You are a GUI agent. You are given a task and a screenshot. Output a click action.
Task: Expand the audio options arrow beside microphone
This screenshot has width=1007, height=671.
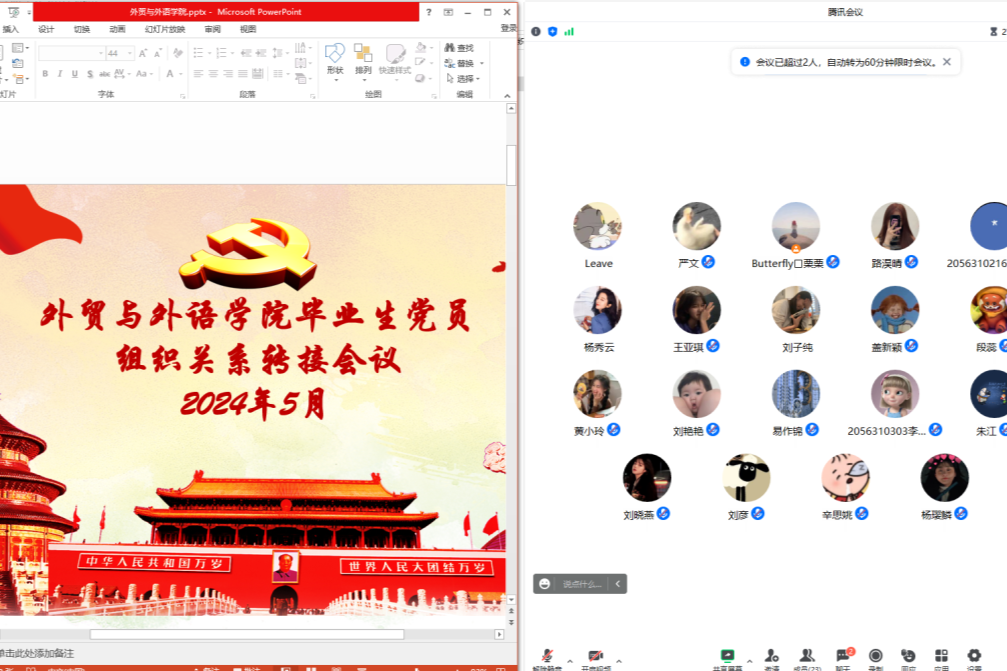[570, 661]
